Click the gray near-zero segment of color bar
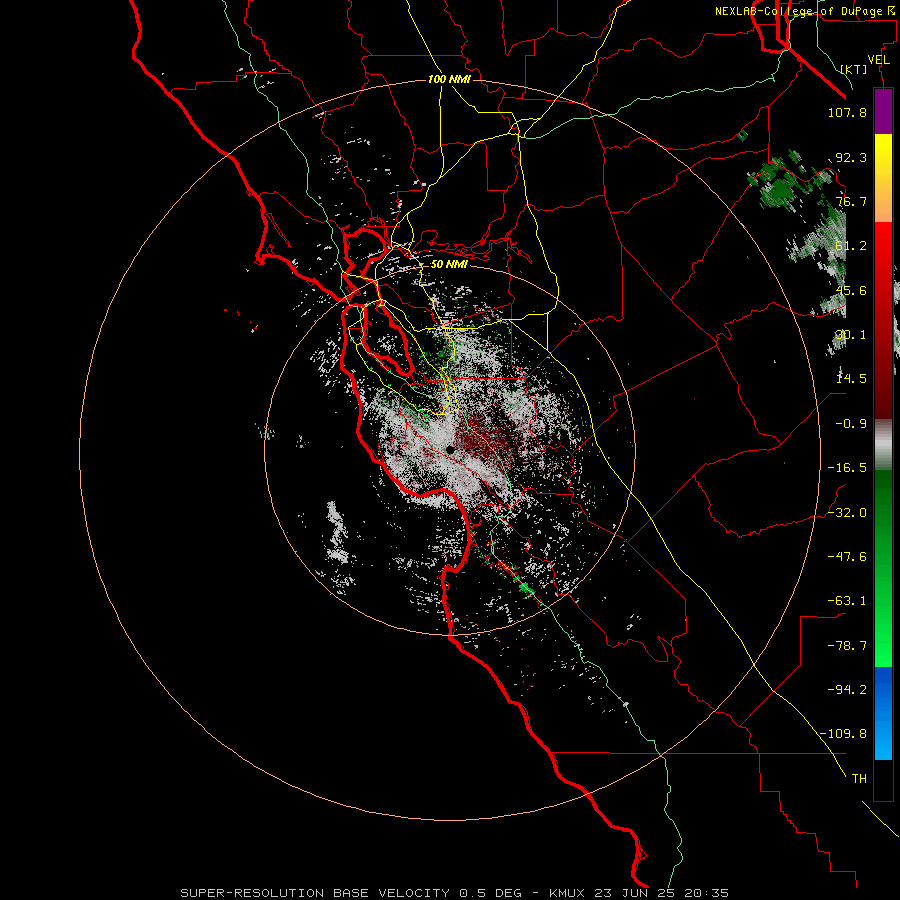The height and width of the screenshot is (900, 900). tap(883, 445)
